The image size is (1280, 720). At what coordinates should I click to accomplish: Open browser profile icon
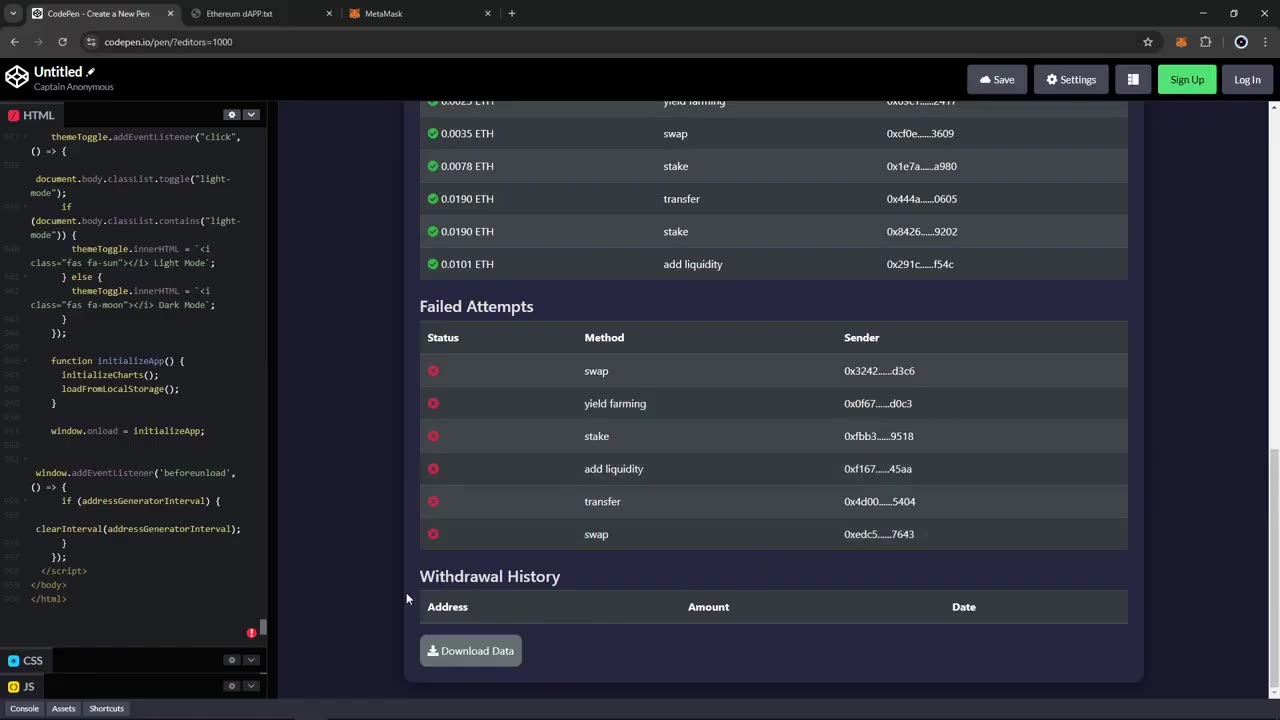pyautogui.click(x=1241, y=42)
